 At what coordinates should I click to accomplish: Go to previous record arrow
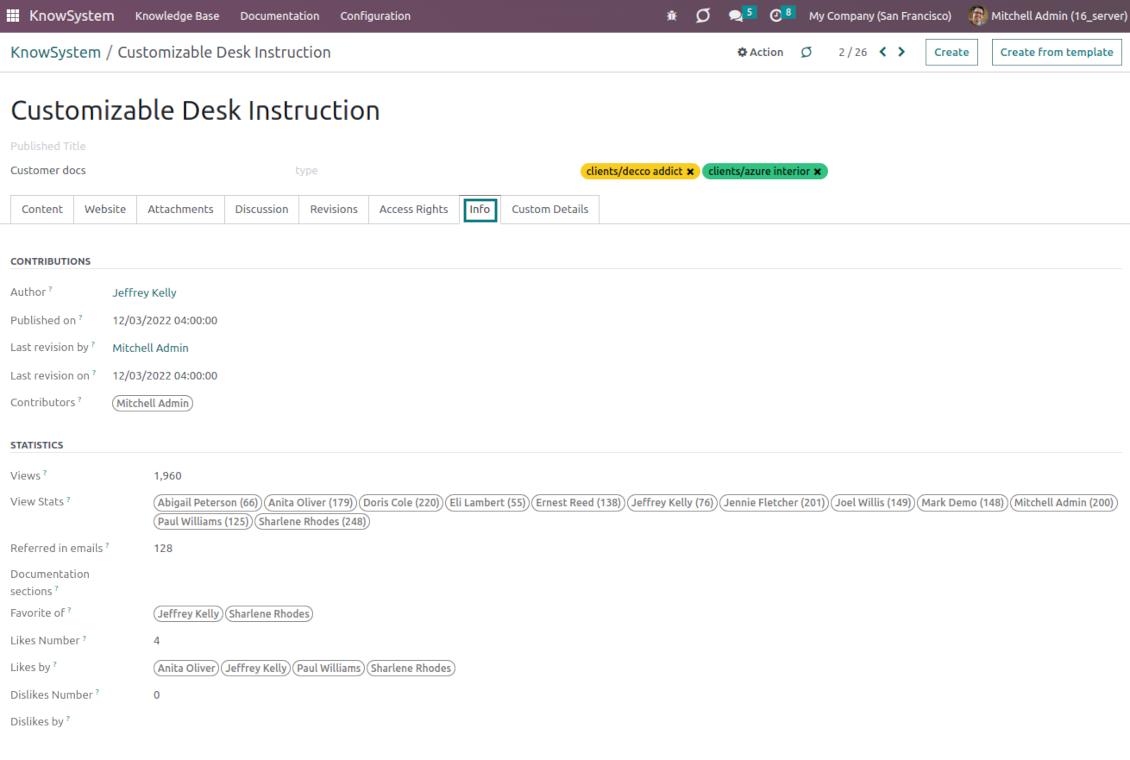click(x=883, y=52)
